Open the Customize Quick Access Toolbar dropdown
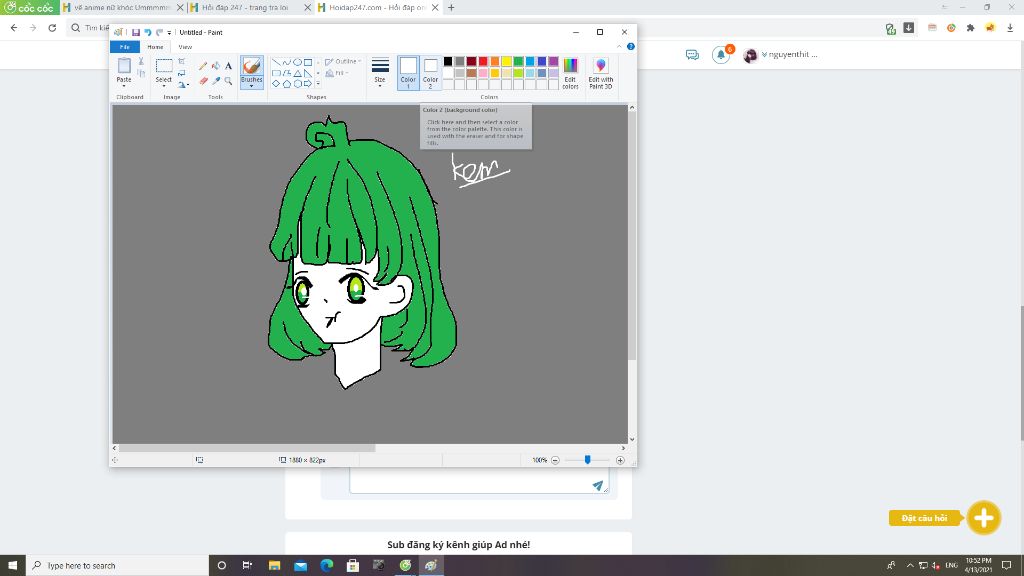 (x=169, y=32)
